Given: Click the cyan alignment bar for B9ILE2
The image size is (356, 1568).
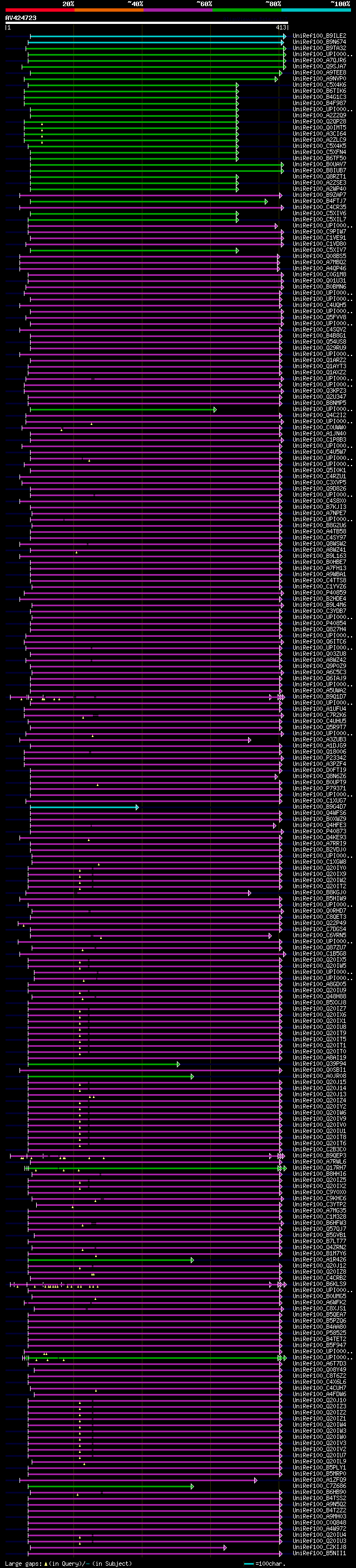Looking at the screenshot, I should point(157,37).
